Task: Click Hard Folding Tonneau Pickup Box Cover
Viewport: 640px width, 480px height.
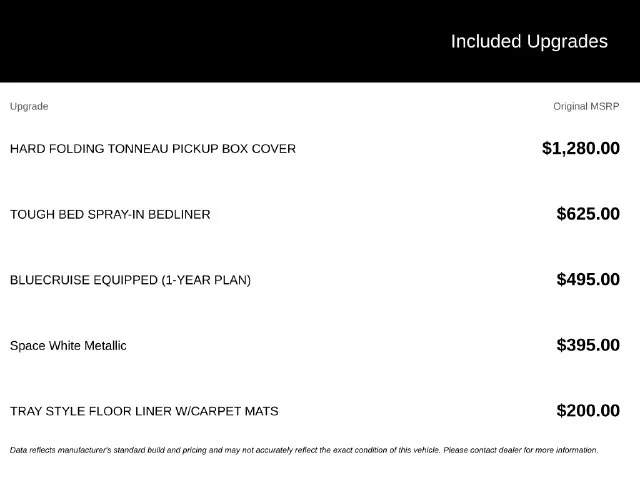Action: click(153, 149)
